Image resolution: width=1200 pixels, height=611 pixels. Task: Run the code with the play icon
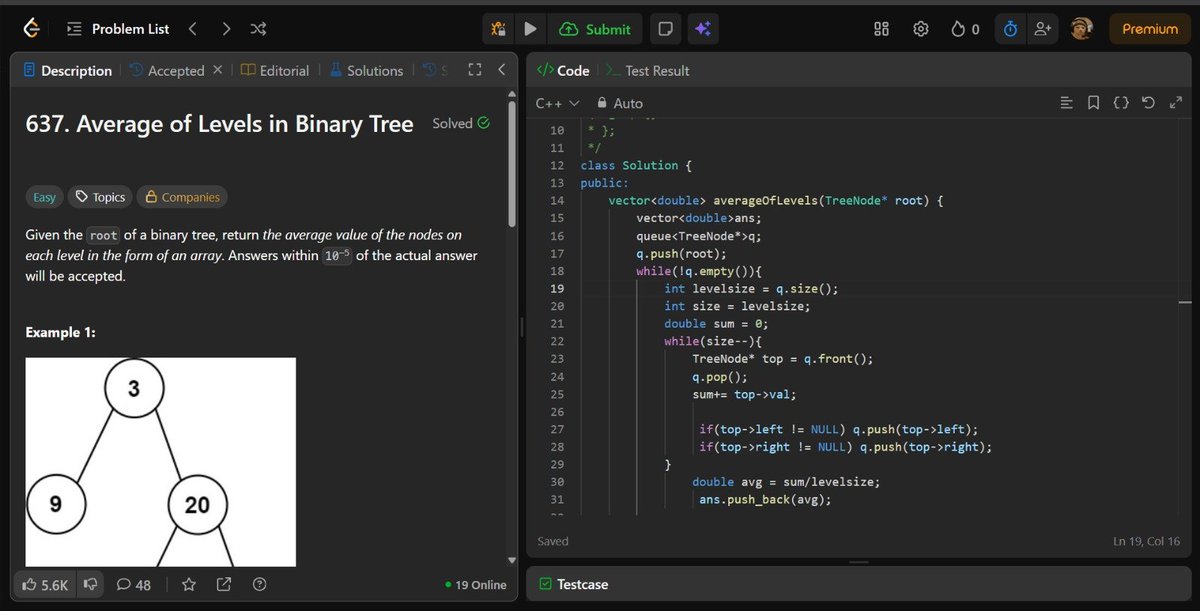click(530, 29)
